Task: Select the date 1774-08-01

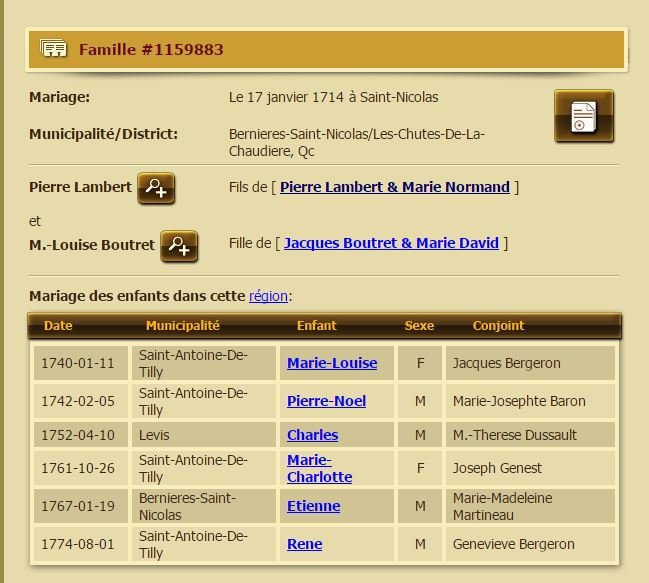Action: (x=77, y=544)
